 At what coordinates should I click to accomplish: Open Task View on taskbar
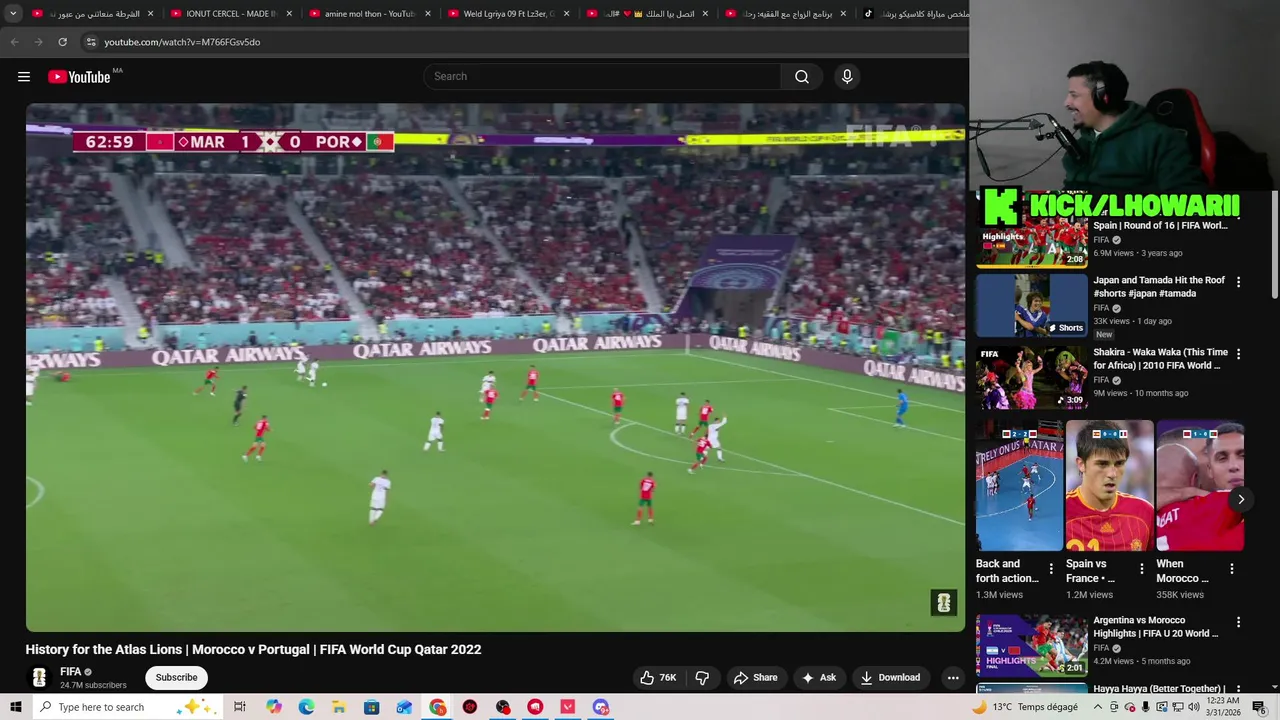pyautogui.click(x=240, y=707)
